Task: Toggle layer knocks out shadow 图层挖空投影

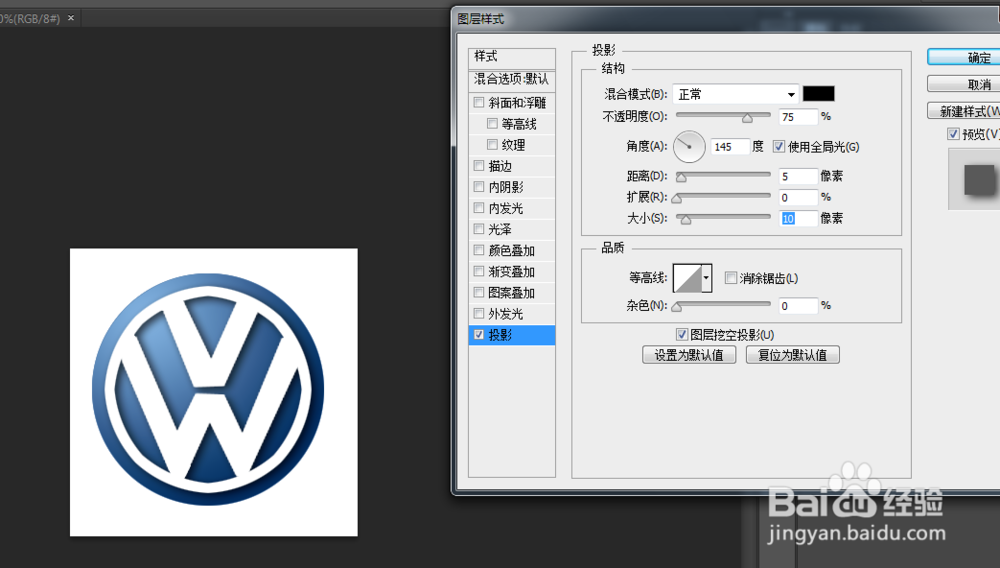Action: 682,335
